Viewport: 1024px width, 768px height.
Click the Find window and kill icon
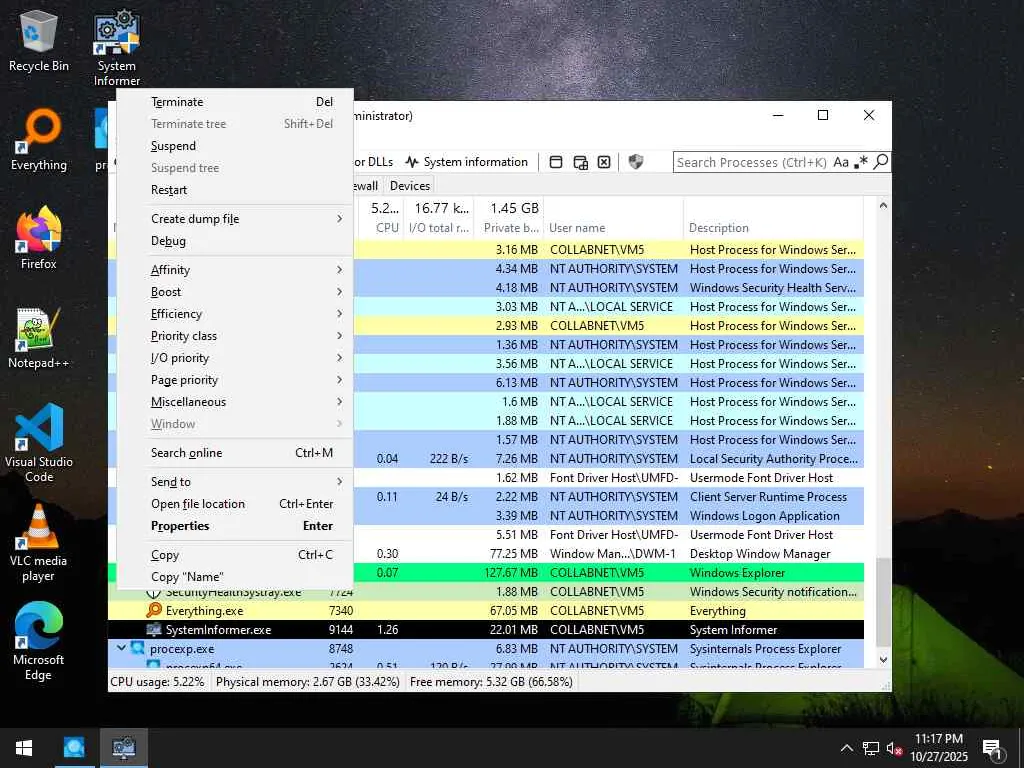point(604,162)
